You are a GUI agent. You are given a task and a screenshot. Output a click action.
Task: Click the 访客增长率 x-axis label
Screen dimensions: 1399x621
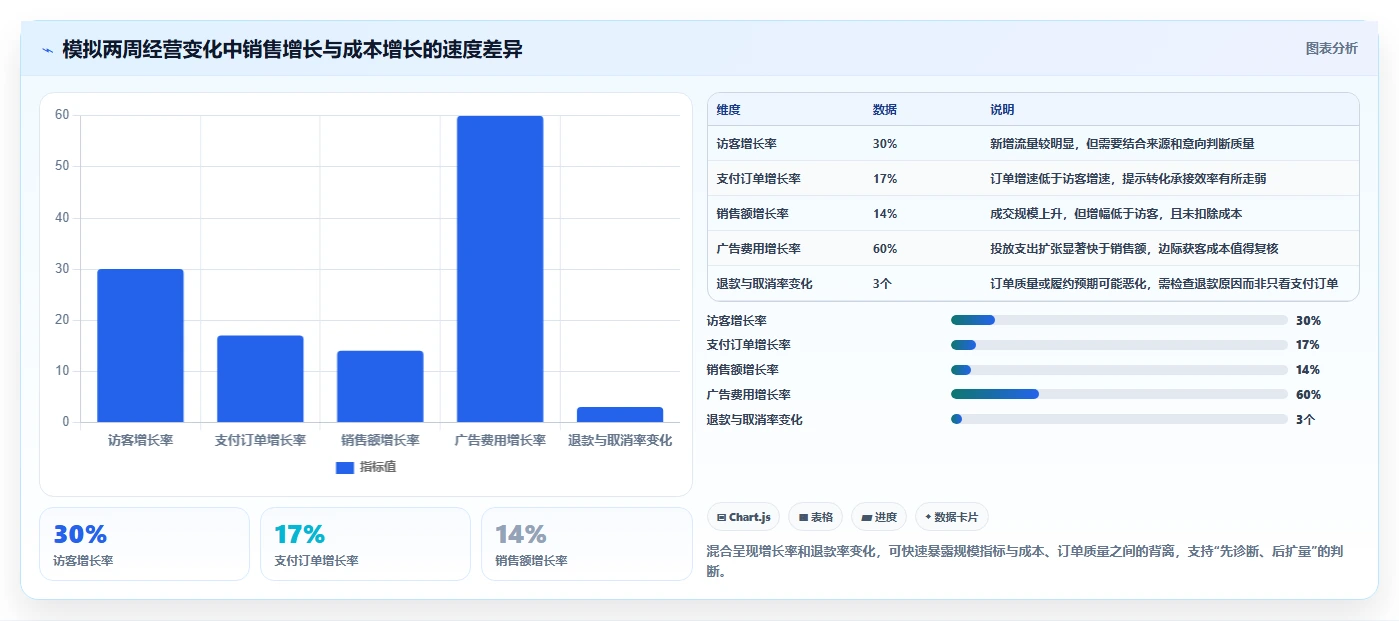tap(140, 440)
